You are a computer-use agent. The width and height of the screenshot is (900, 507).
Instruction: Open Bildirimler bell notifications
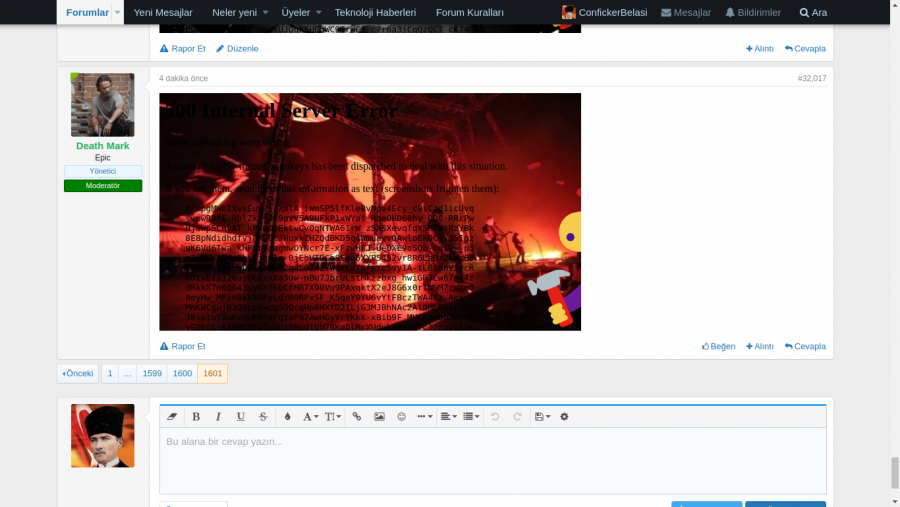(752, 13)
